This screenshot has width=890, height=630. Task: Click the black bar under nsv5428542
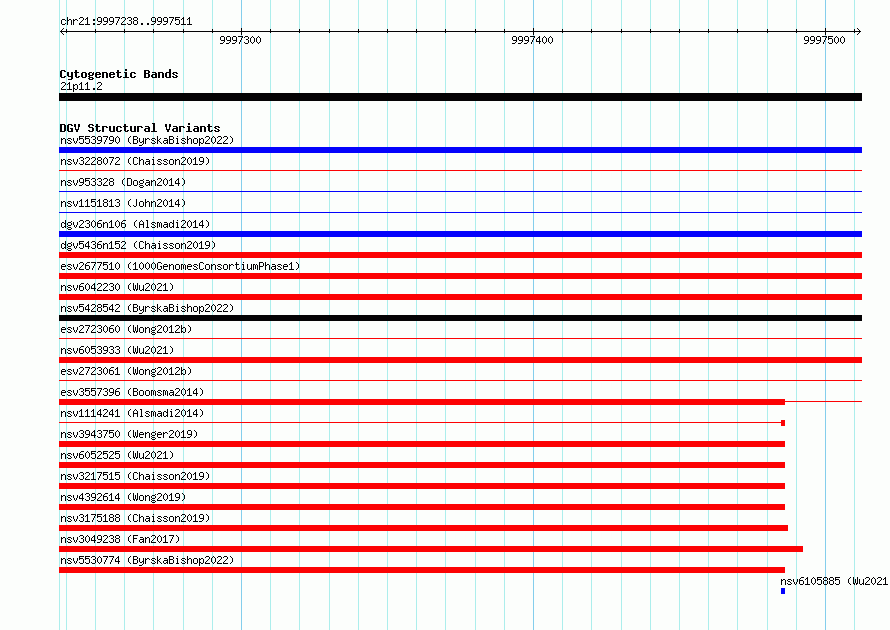click(460, 318)
